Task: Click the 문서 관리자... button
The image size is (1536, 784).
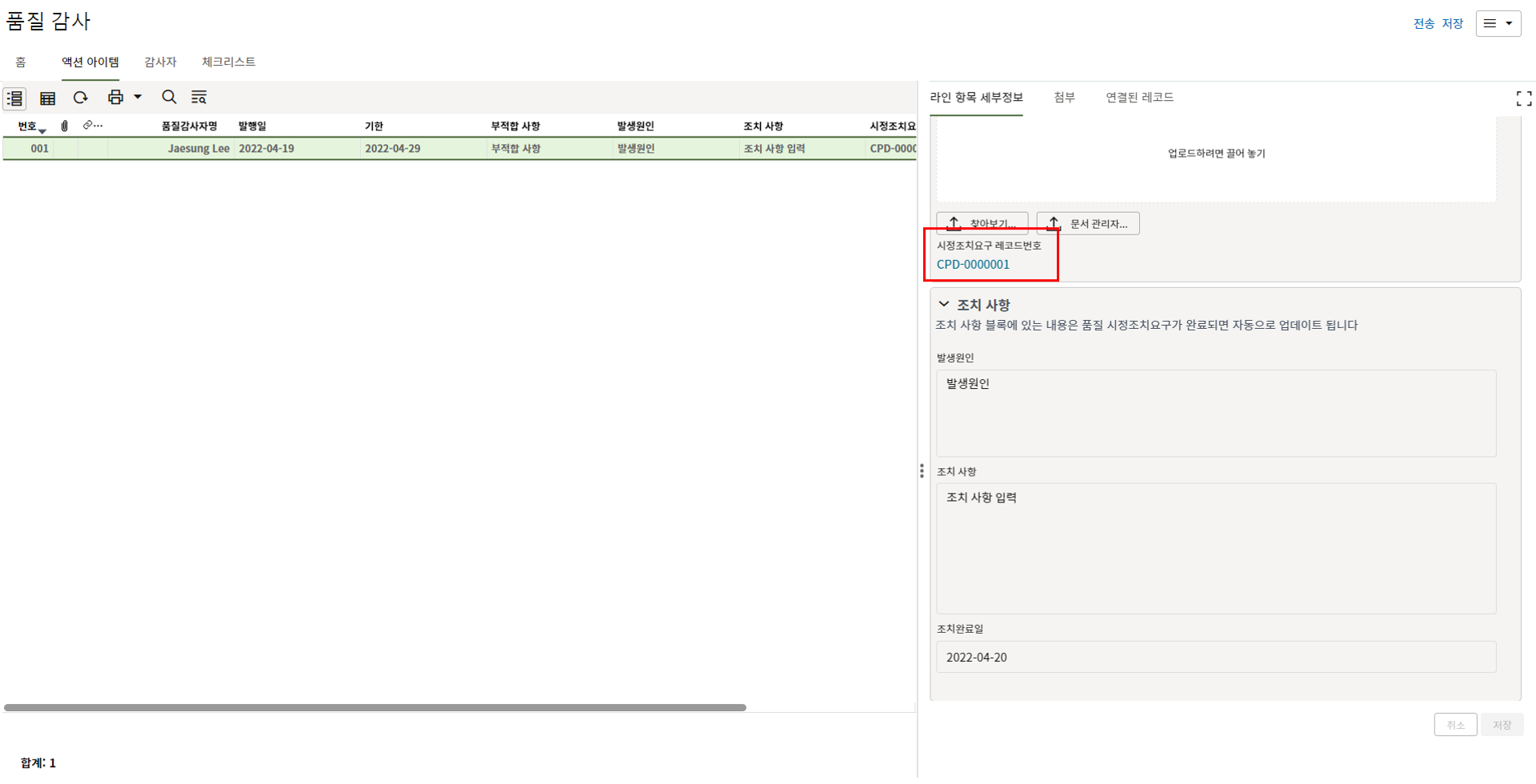Action: 1088,224
